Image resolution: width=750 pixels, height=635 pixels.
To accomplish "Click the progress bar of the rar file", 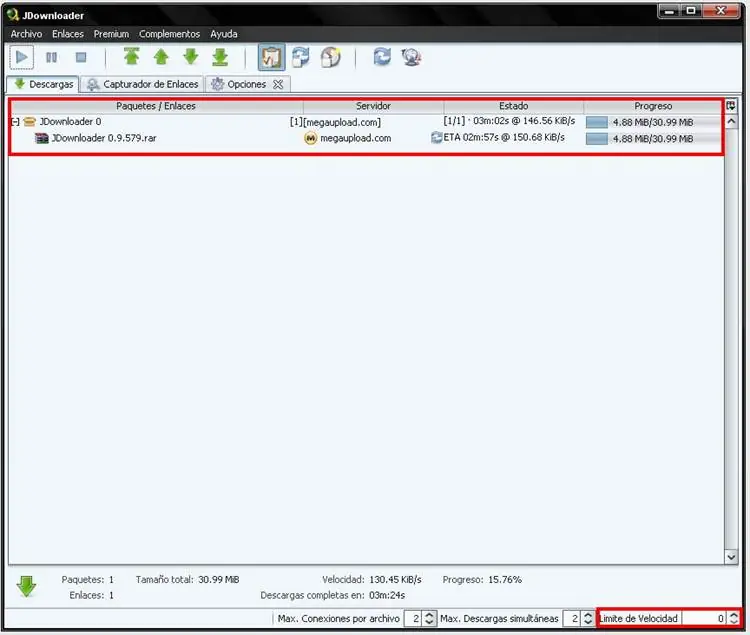I will coord(653,139).
